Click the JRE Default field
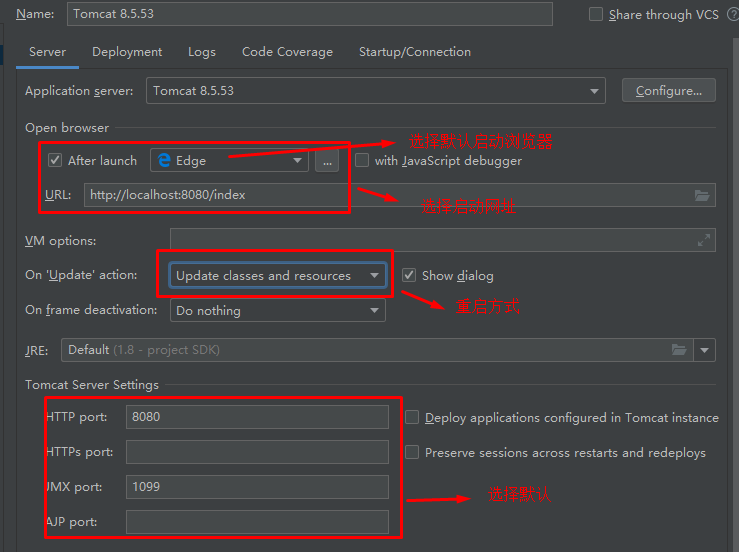This screenshot has height=552, width=739. 377,350
